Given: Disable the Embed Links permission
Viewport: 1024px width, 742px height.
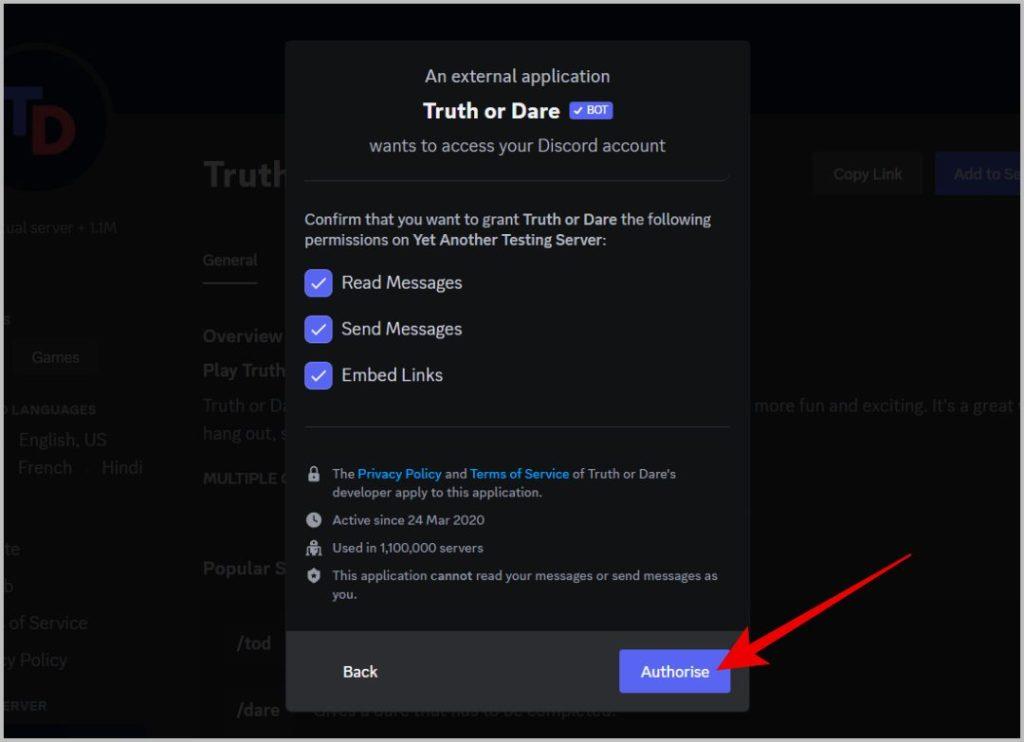Looking at the screenshot, I should [318, 376].
